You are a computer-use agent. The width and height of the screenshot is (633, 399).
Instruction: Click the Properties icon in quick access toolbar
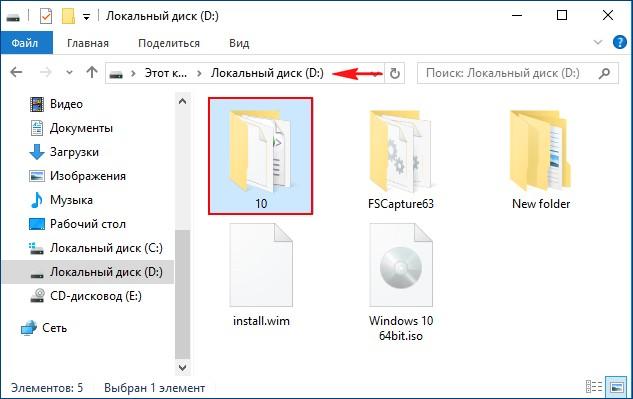coord(46,17)
